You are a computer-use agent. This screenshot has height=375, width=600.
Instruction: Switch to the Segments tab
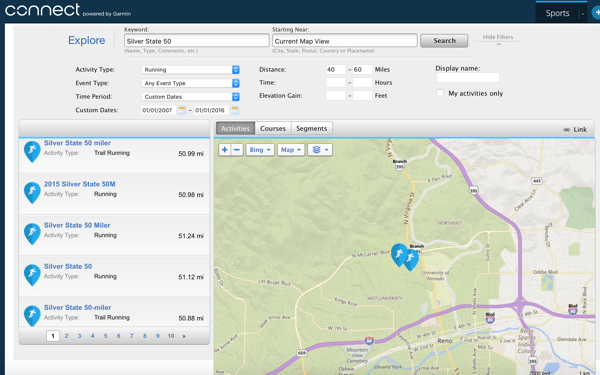[x=311, y=128]
